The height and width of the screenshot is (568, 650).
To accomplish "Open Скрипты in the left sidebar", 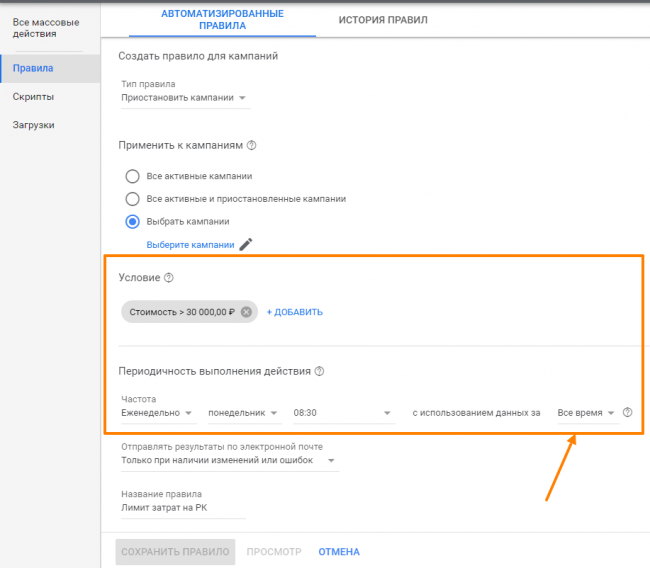I will pyautogui.click(x=34, y=97).
